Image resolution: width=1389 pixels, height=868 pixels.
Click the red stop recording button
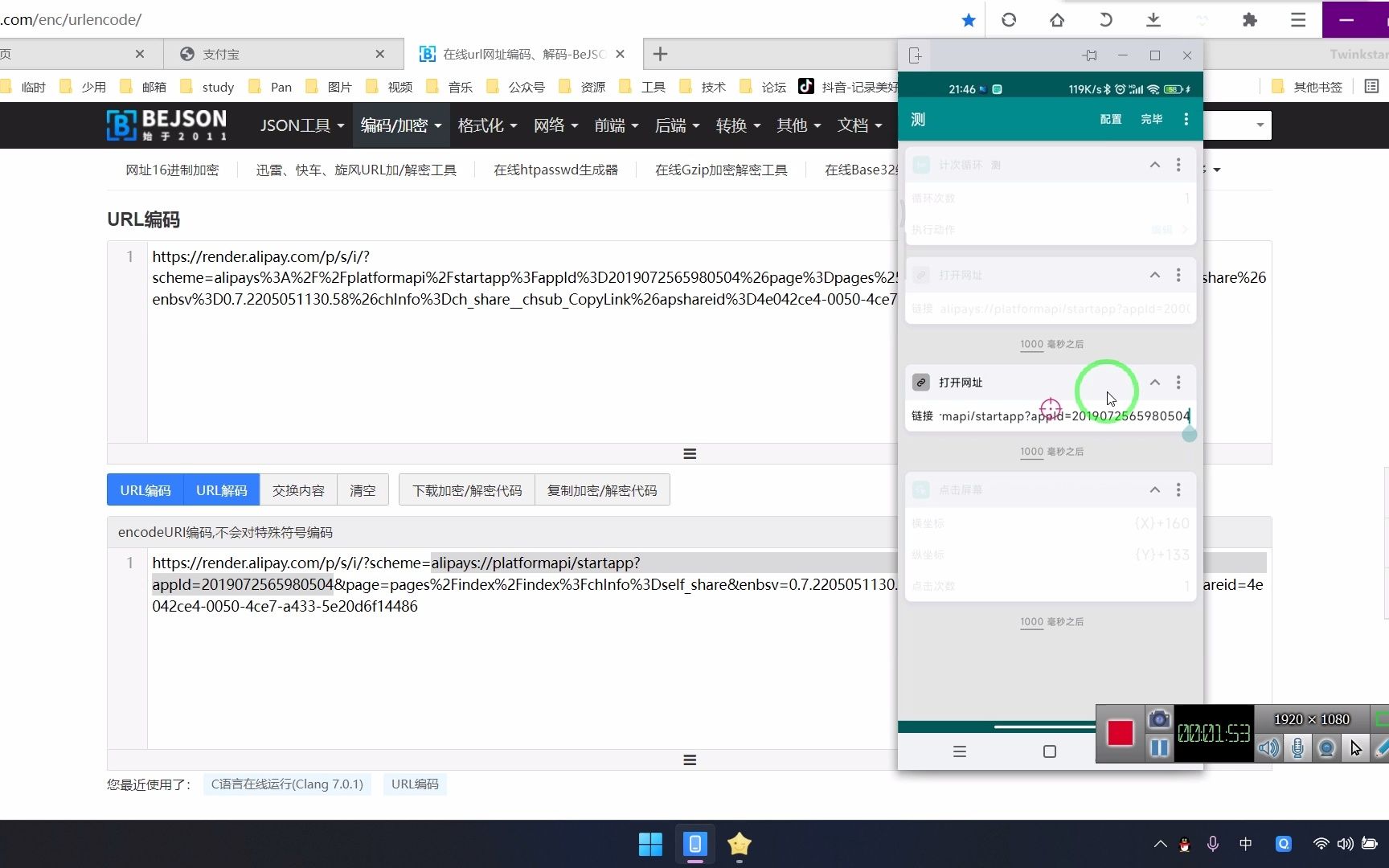coord(1120,733)
